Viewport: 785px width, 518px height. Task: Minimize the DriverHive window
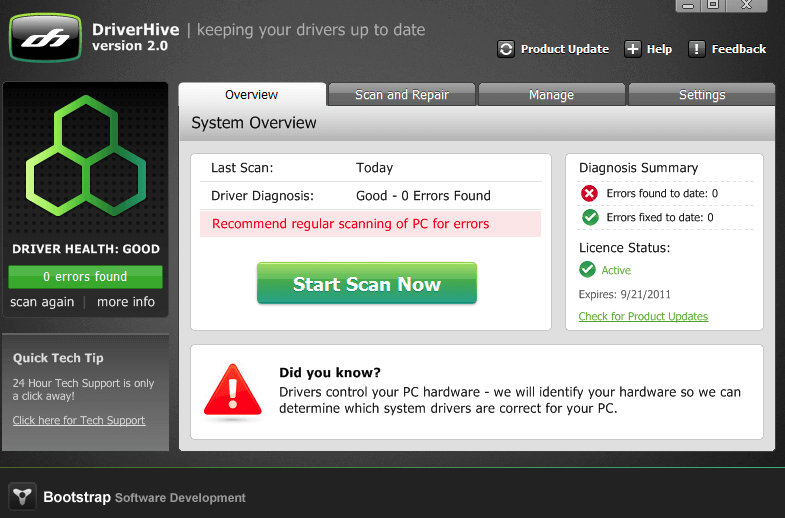688,6
